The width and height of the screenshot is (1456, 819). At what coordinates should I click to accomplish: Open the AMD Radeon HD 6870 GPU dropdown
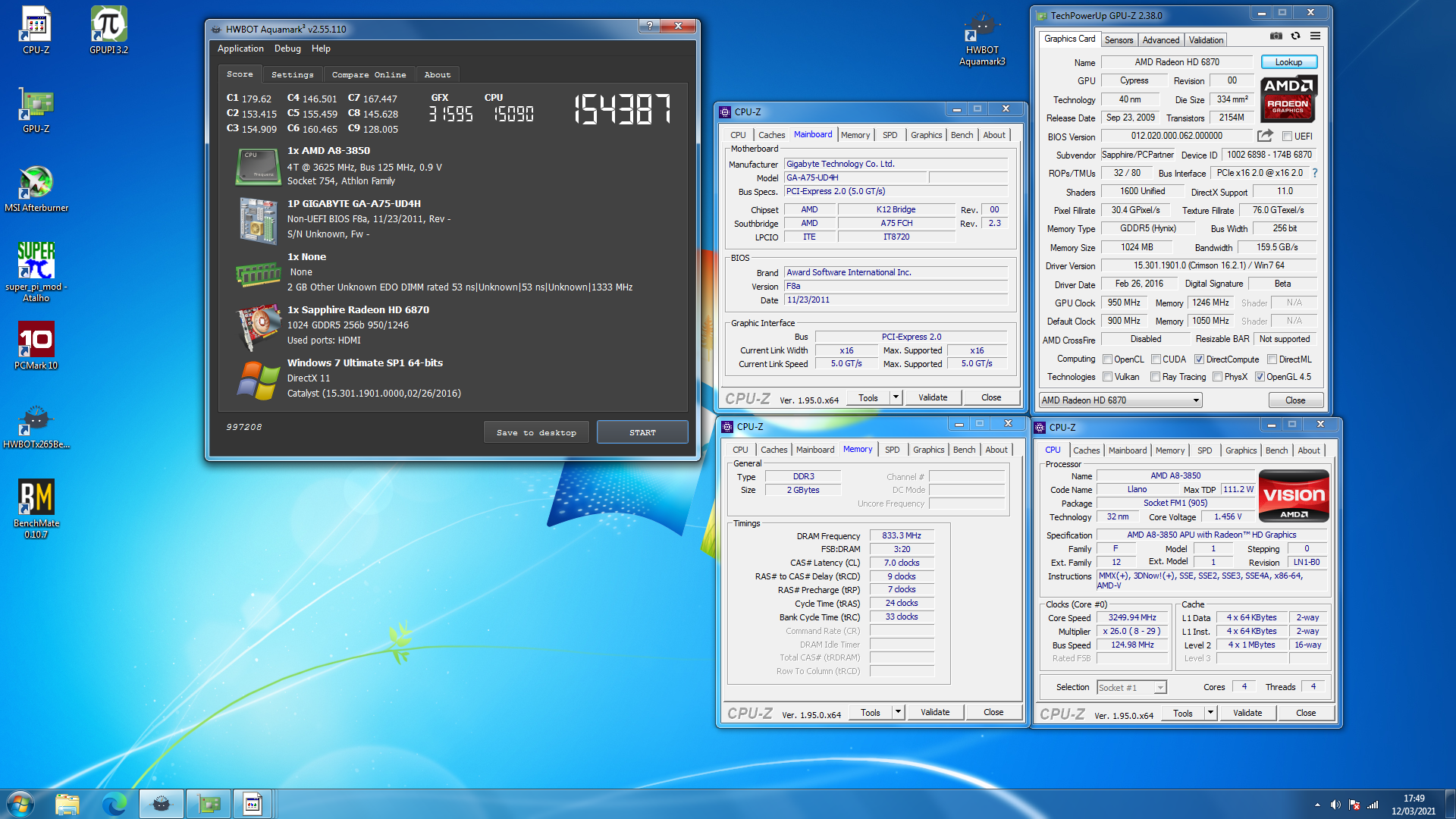click(1120, 400)
